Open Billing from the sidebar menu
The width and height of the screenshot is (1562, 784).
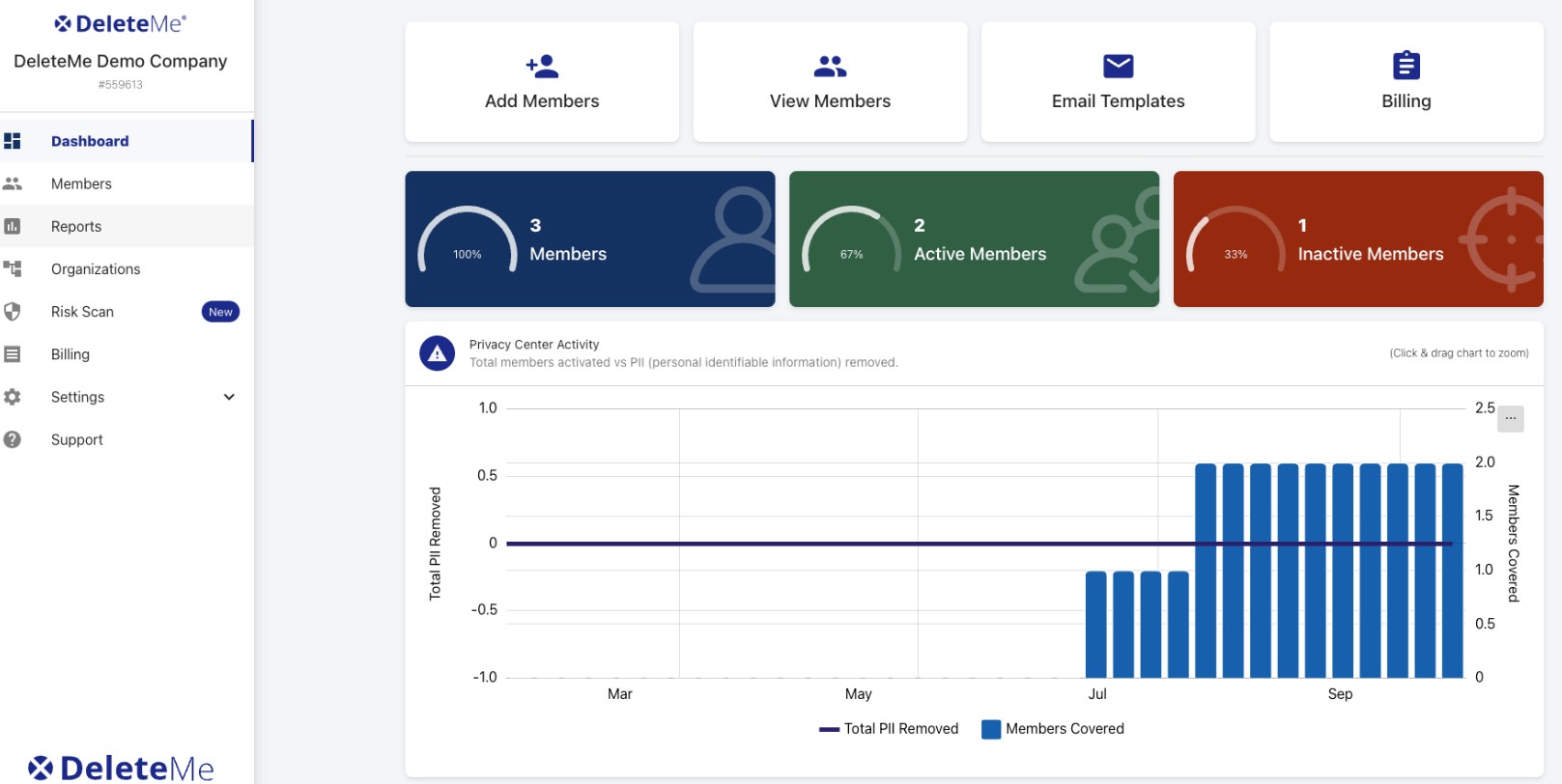tap(71, 354)
